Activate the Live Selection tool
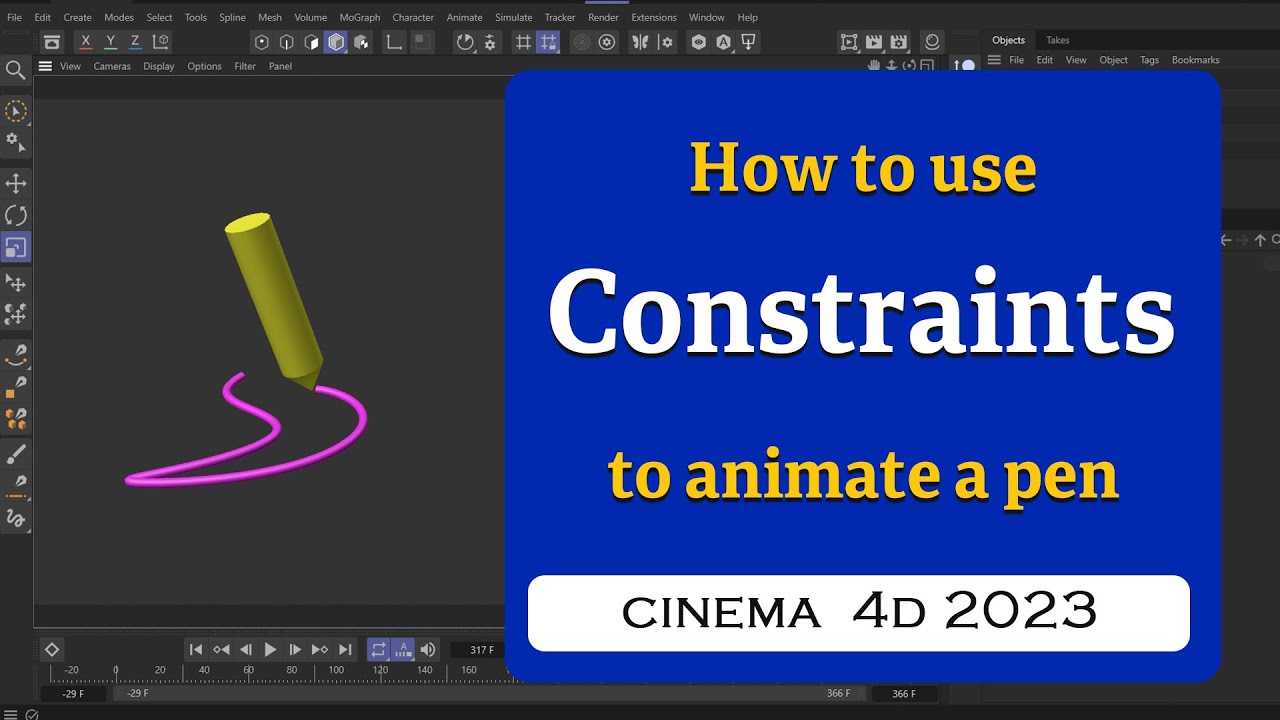This screenshot has width=1280, height=720. [x=15, y=110]
